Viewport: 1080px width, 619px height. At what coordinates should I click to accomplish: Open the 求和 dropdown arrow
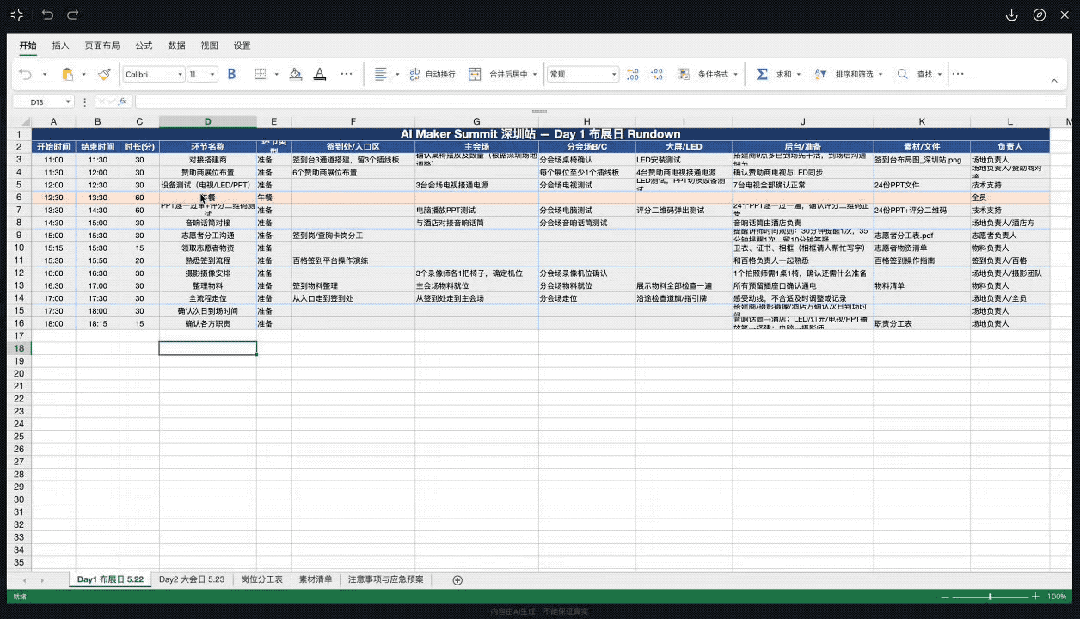pos(798,74)
